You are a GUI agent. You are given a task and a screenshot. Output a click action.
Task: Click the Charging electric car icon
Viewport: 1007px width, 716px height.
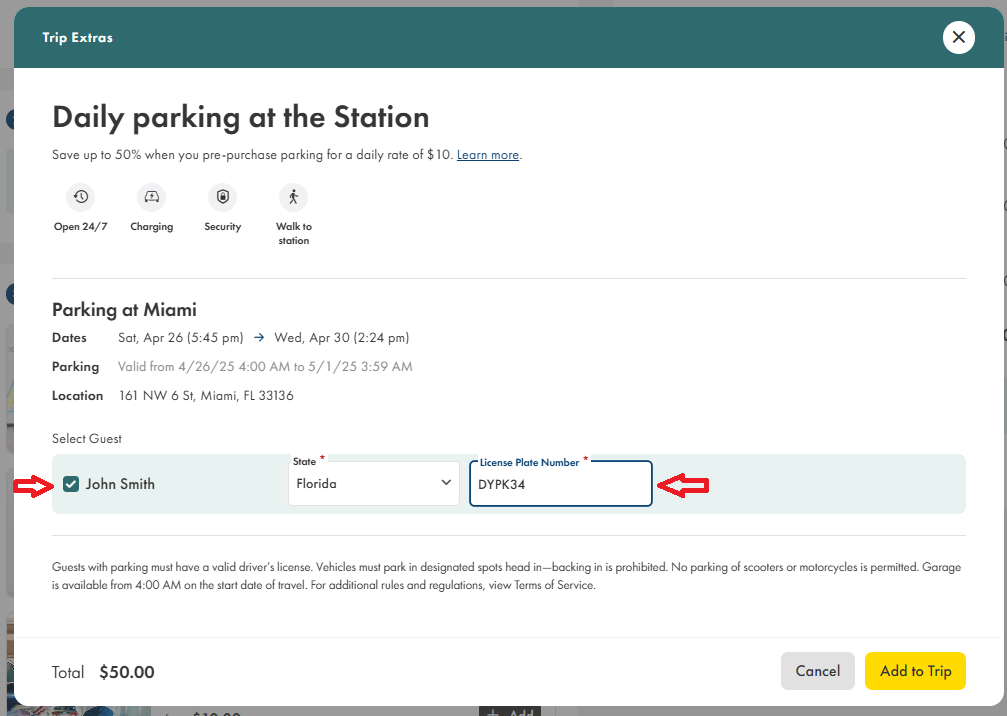pyautogui.click(x=151, y=197)
